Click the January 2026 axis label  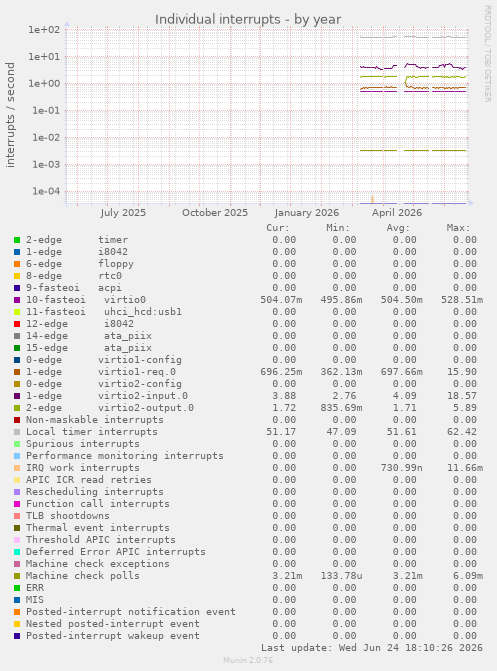(307, 213)
